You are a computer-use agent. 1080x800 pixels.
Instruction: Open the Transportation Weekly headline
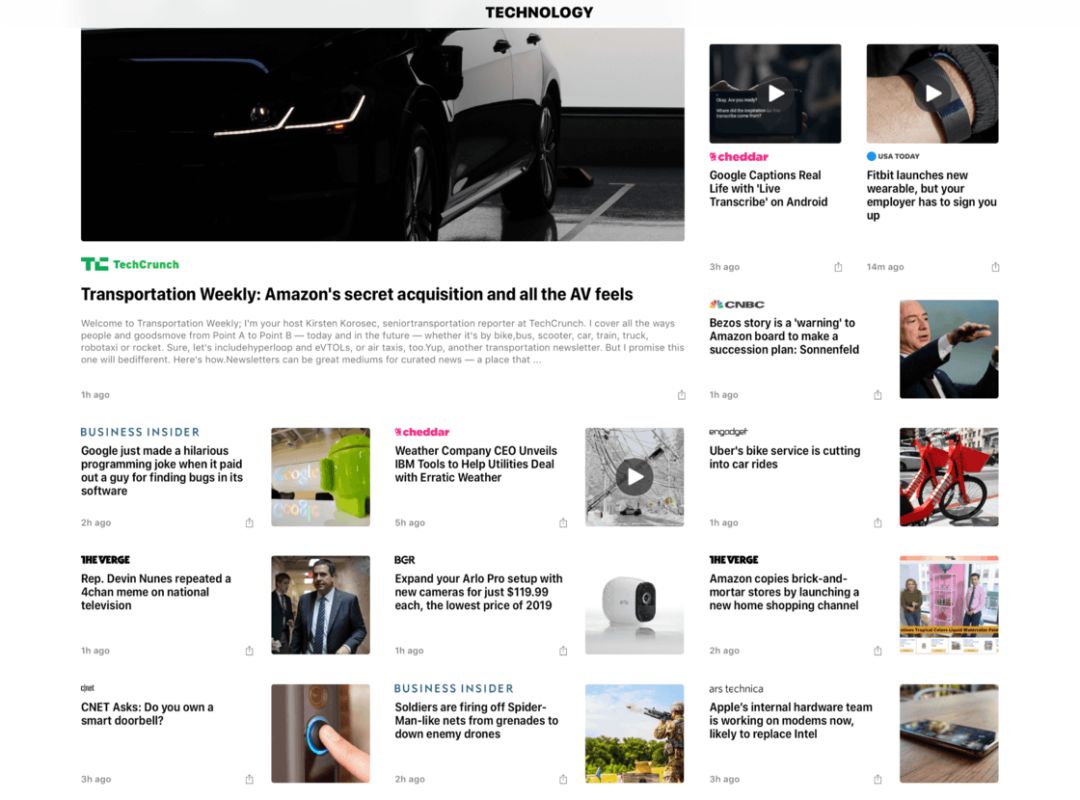[x=357, y=294]
